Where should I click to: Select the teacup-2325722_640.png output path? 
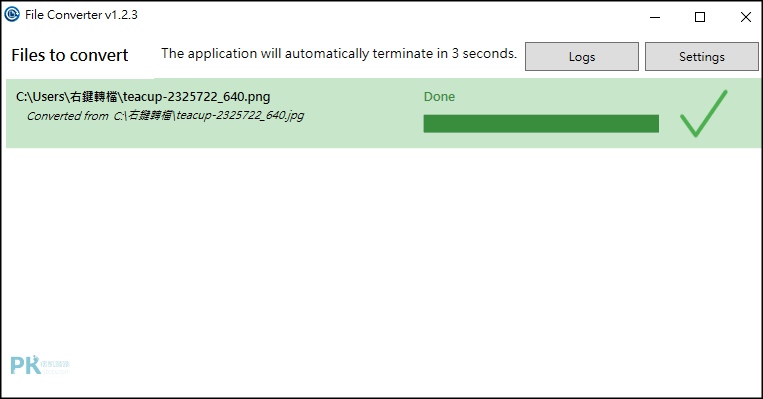click(x=143, y=97)
